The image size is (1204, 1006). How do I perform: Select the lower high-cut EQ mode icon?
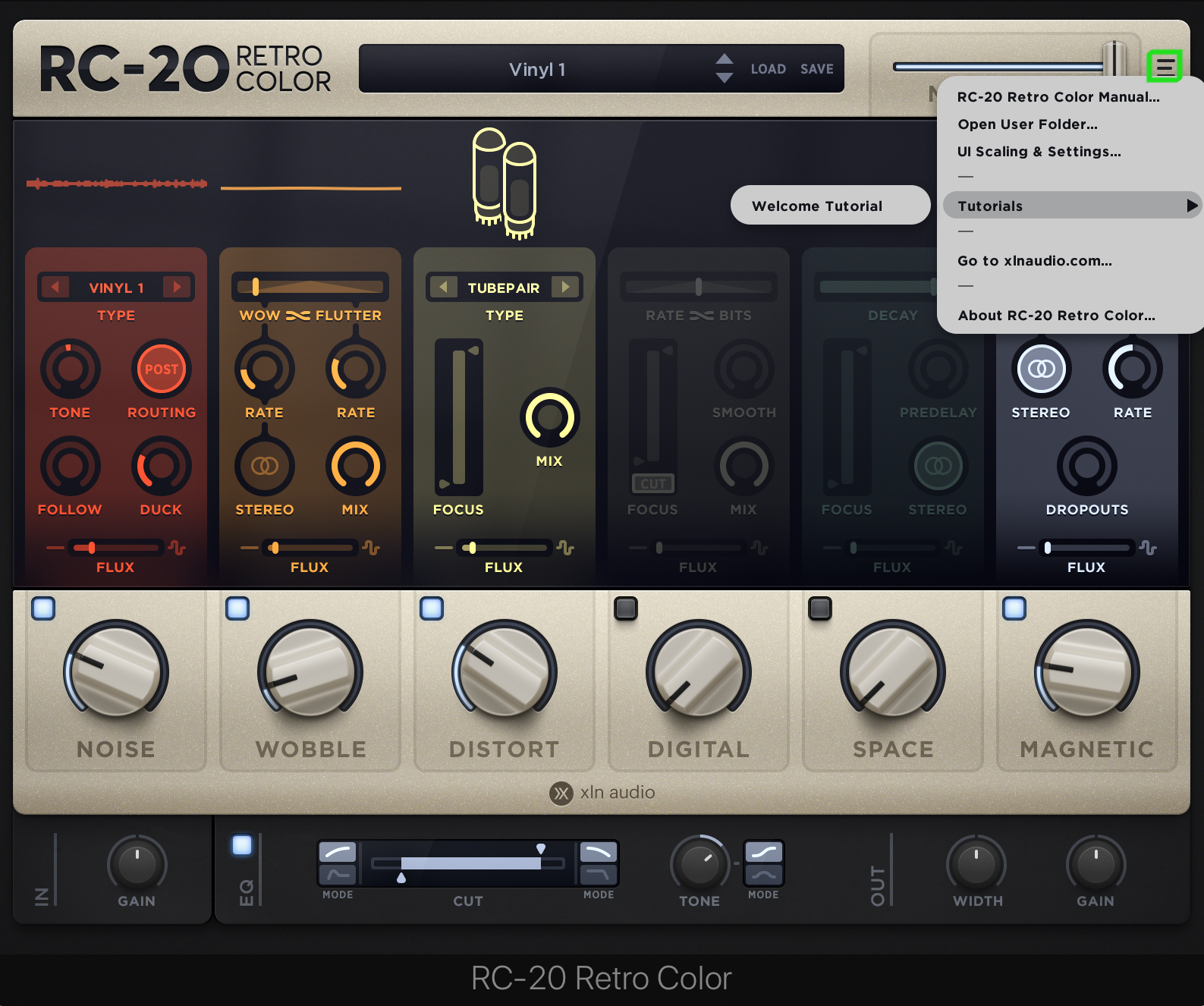click(599, 875)
